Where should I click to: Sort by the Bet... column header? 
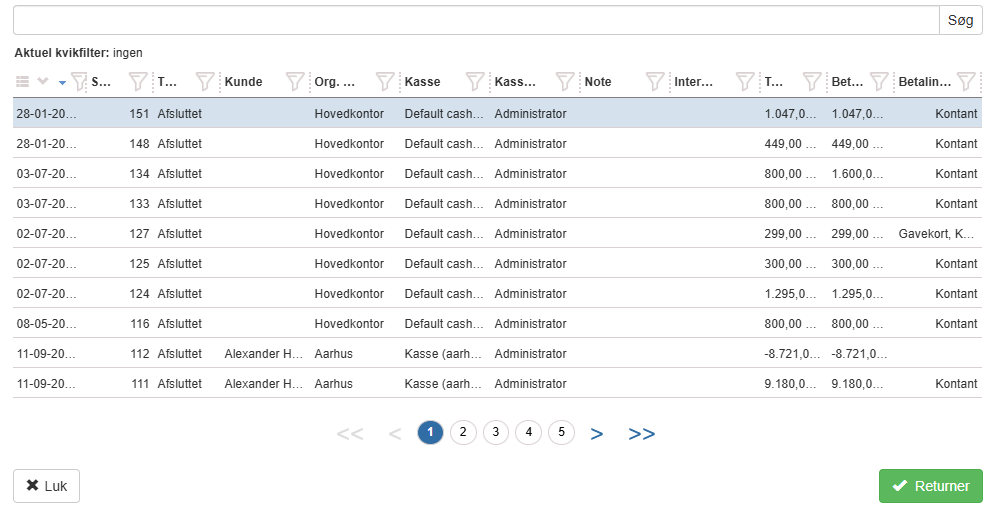[847, 81]
